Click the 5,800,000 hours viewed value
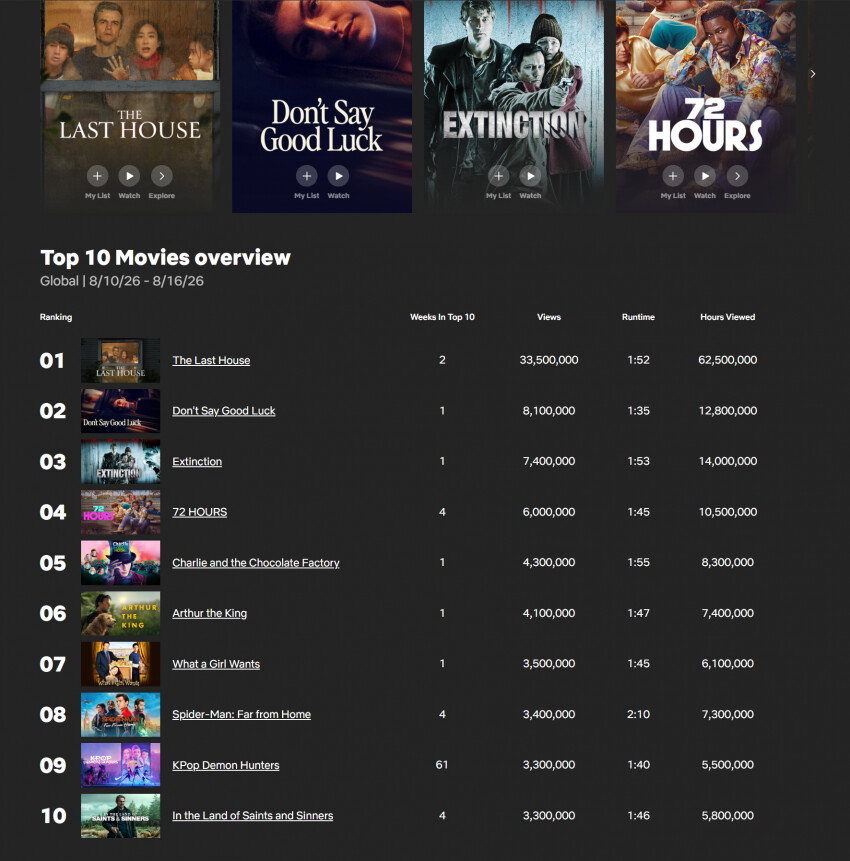The width and height of the screenshot is (850, 861). pyautogui.click(x=728, y=815)
